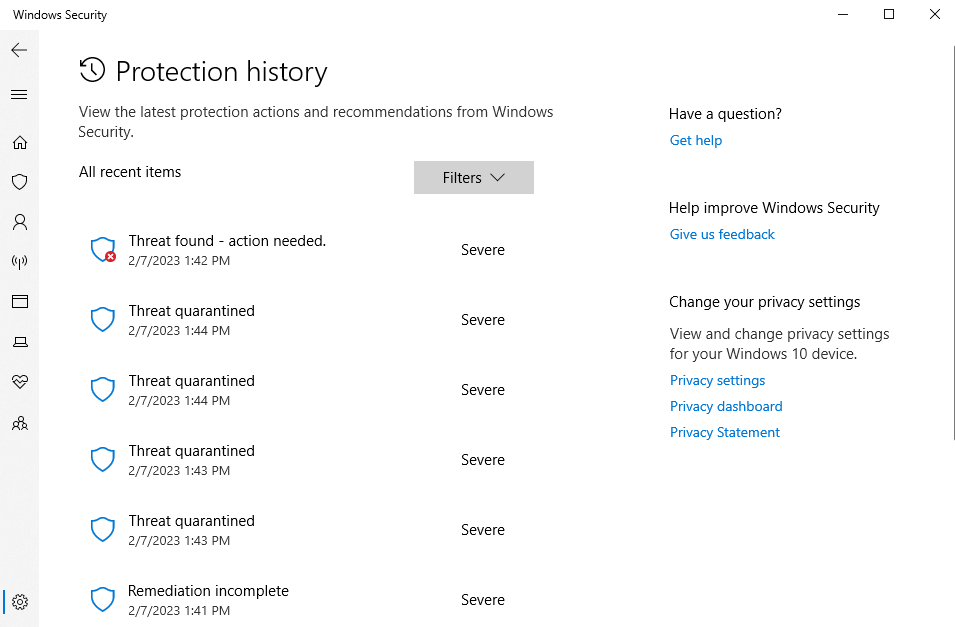Select the 'All recent items' view
Screen dimensions: 955x627
click(x=130, y=172)
